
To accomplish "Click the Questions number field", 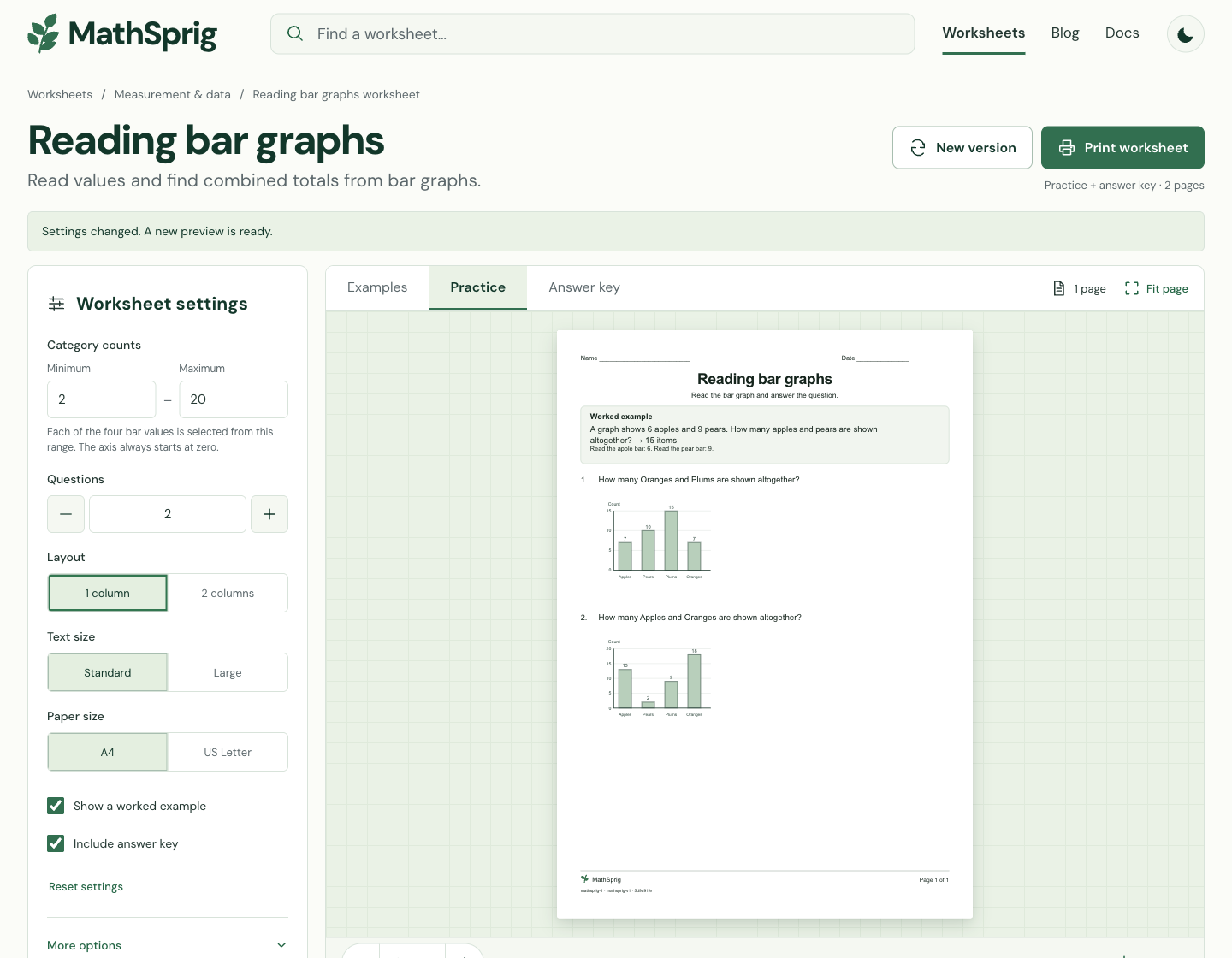I will pyautogui.click(x=168, y=514).
